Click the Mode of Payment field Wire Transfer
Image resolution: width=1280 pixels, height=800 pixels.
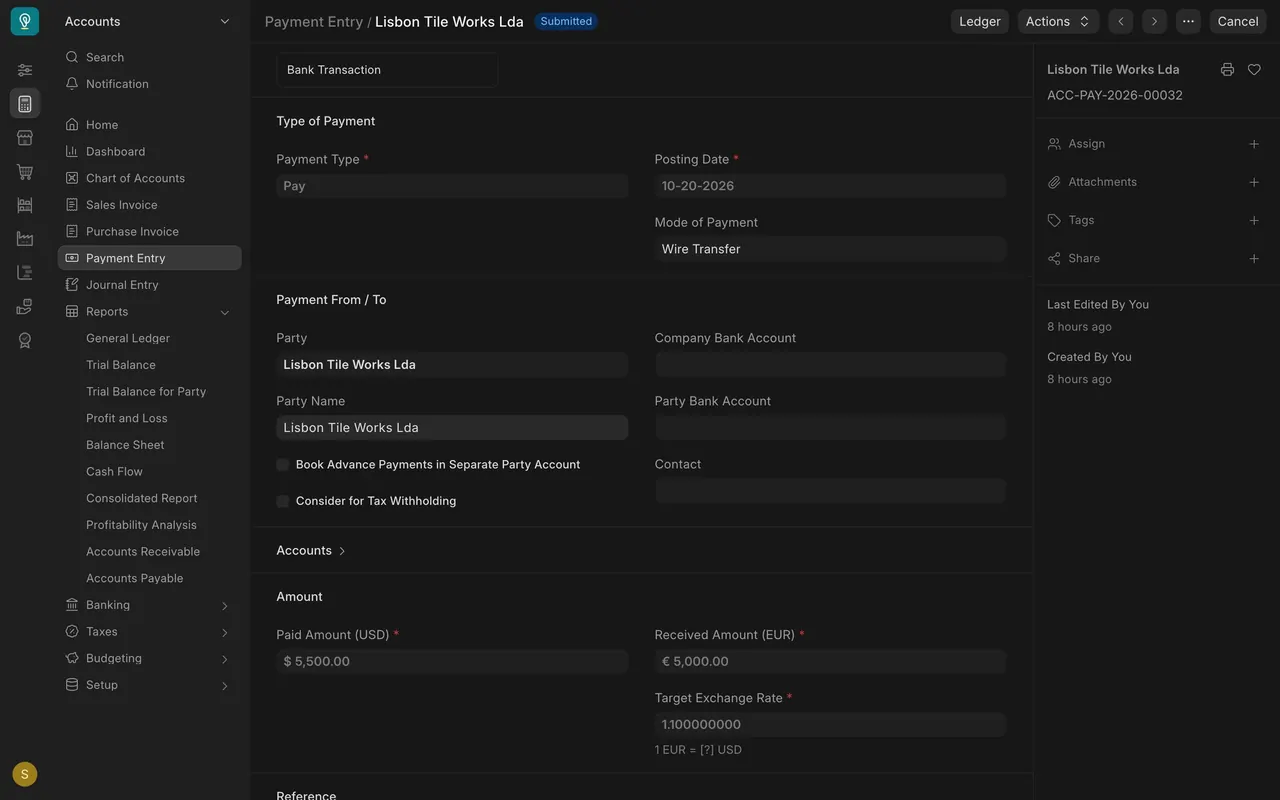click(830, 249)
